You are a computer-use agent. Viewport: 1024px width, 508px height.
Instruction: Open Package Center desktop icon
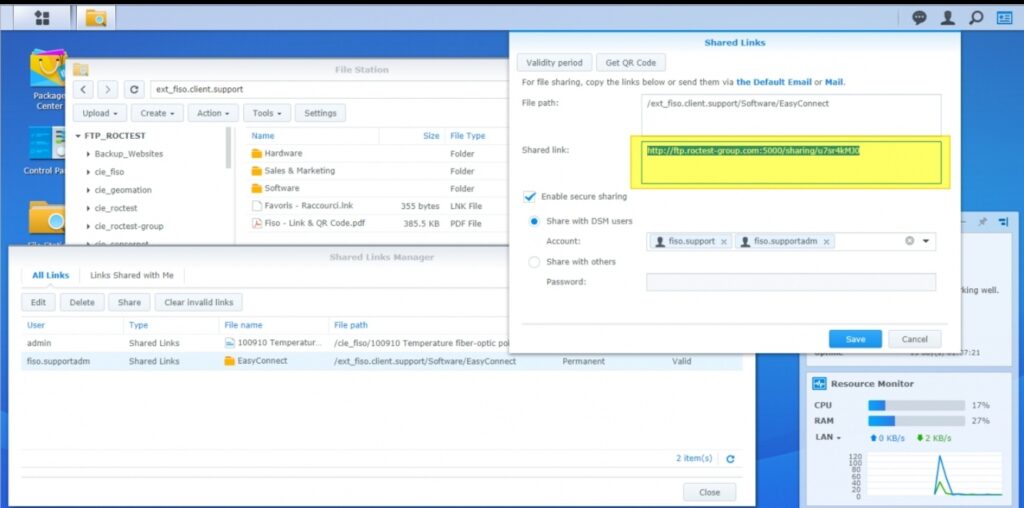click(x=47, y=77)
